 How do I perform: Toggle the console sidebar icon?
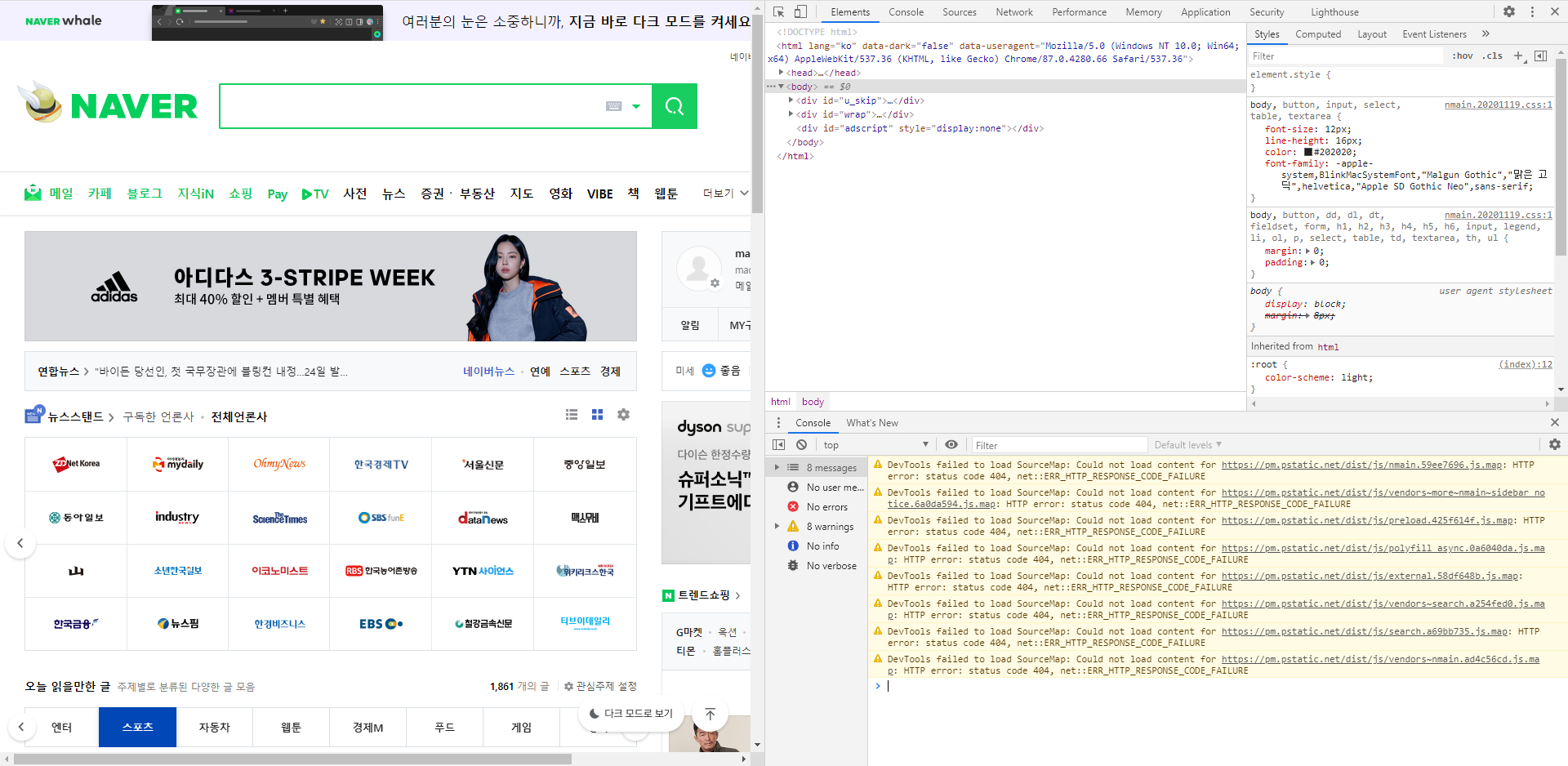[x=778, y=444]
